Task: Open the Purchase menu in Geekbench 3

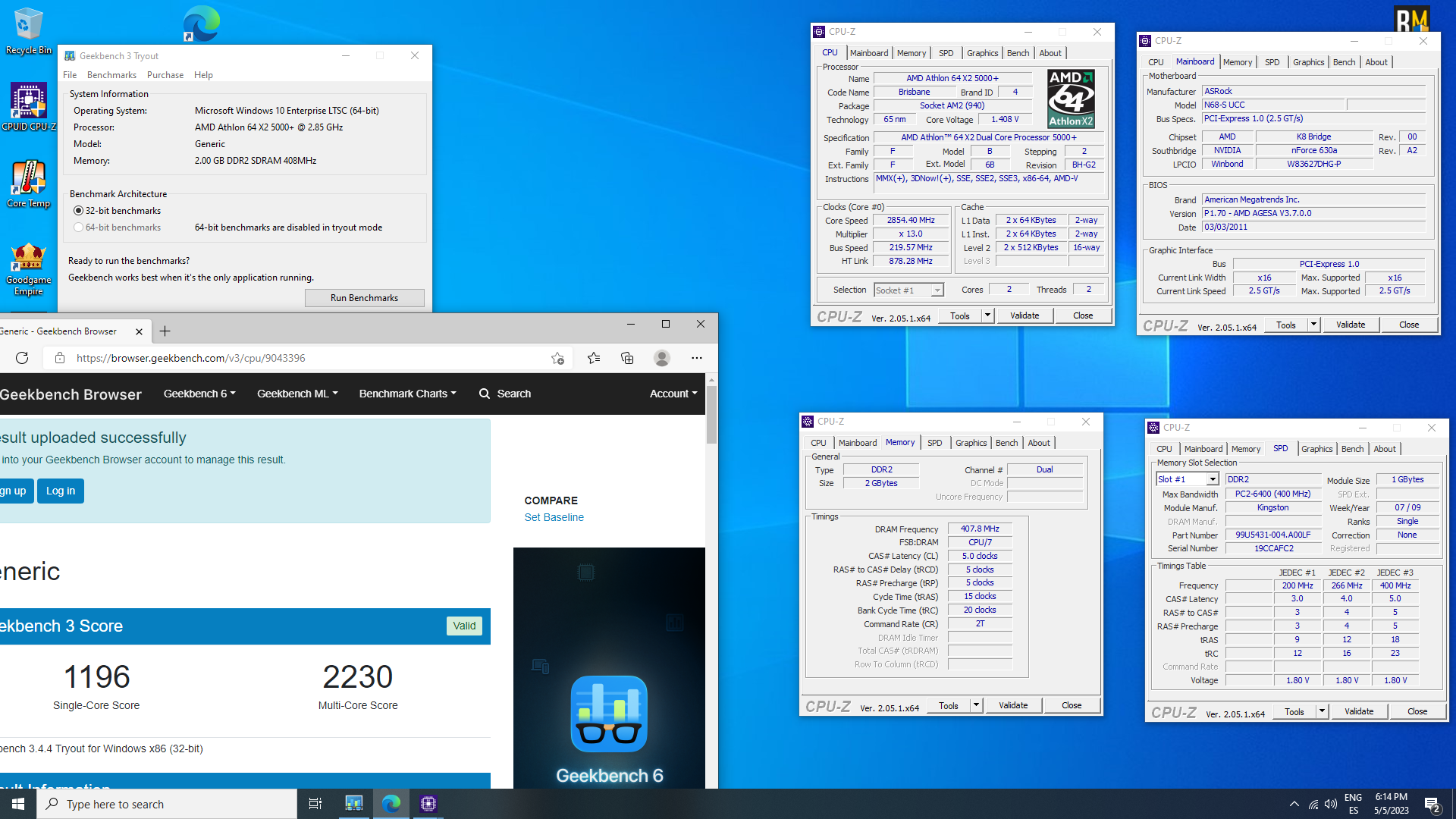Action: tap(165, 75)
